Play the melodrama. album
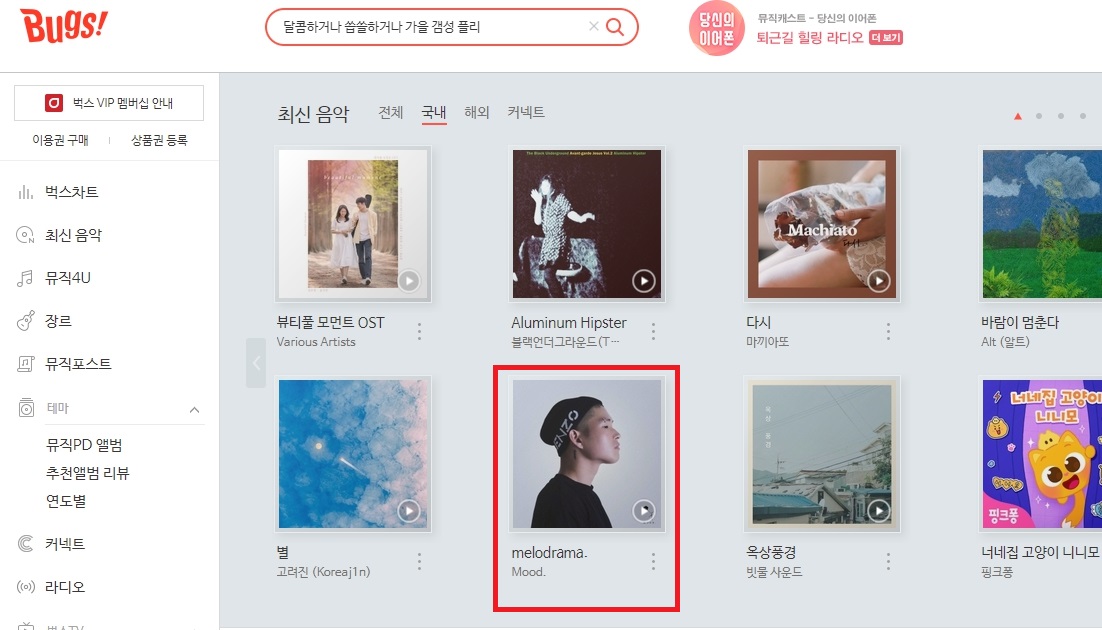 644,510
